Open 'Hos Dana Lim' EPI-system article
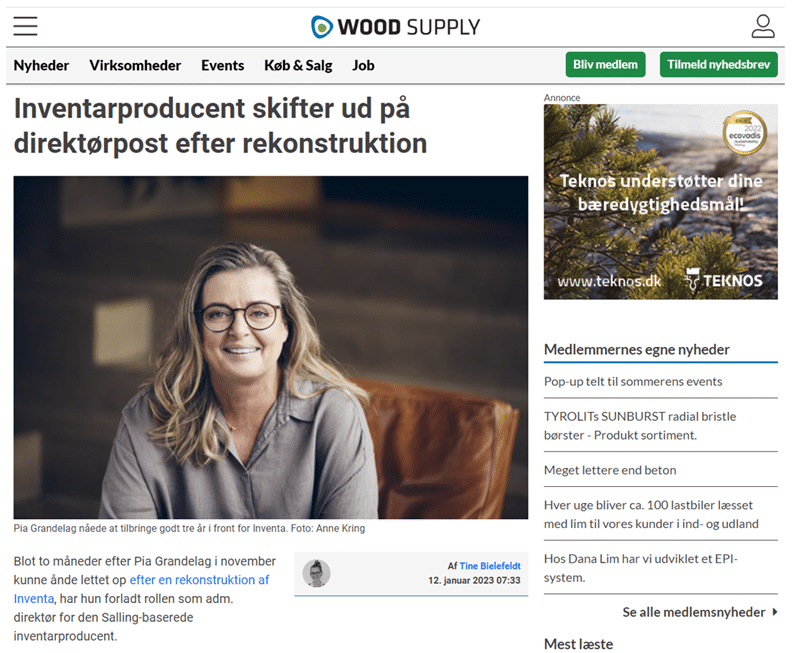This screenshot has width=803, height=653. [641, 568]
